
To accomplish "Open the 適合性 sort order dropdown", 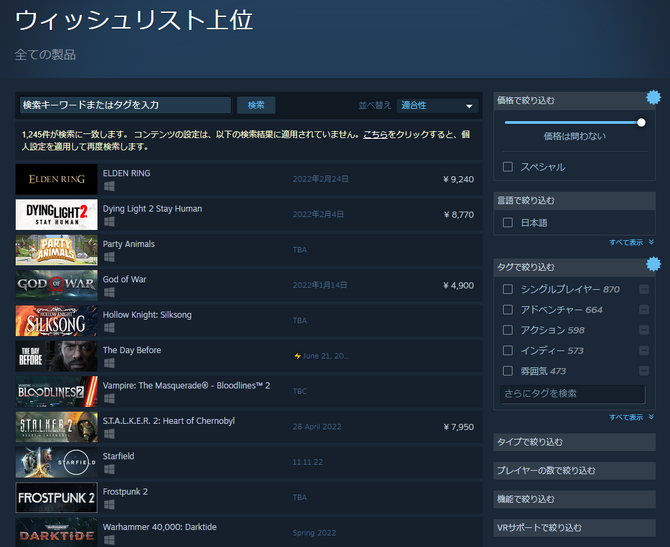I will (x=437, y=105).
